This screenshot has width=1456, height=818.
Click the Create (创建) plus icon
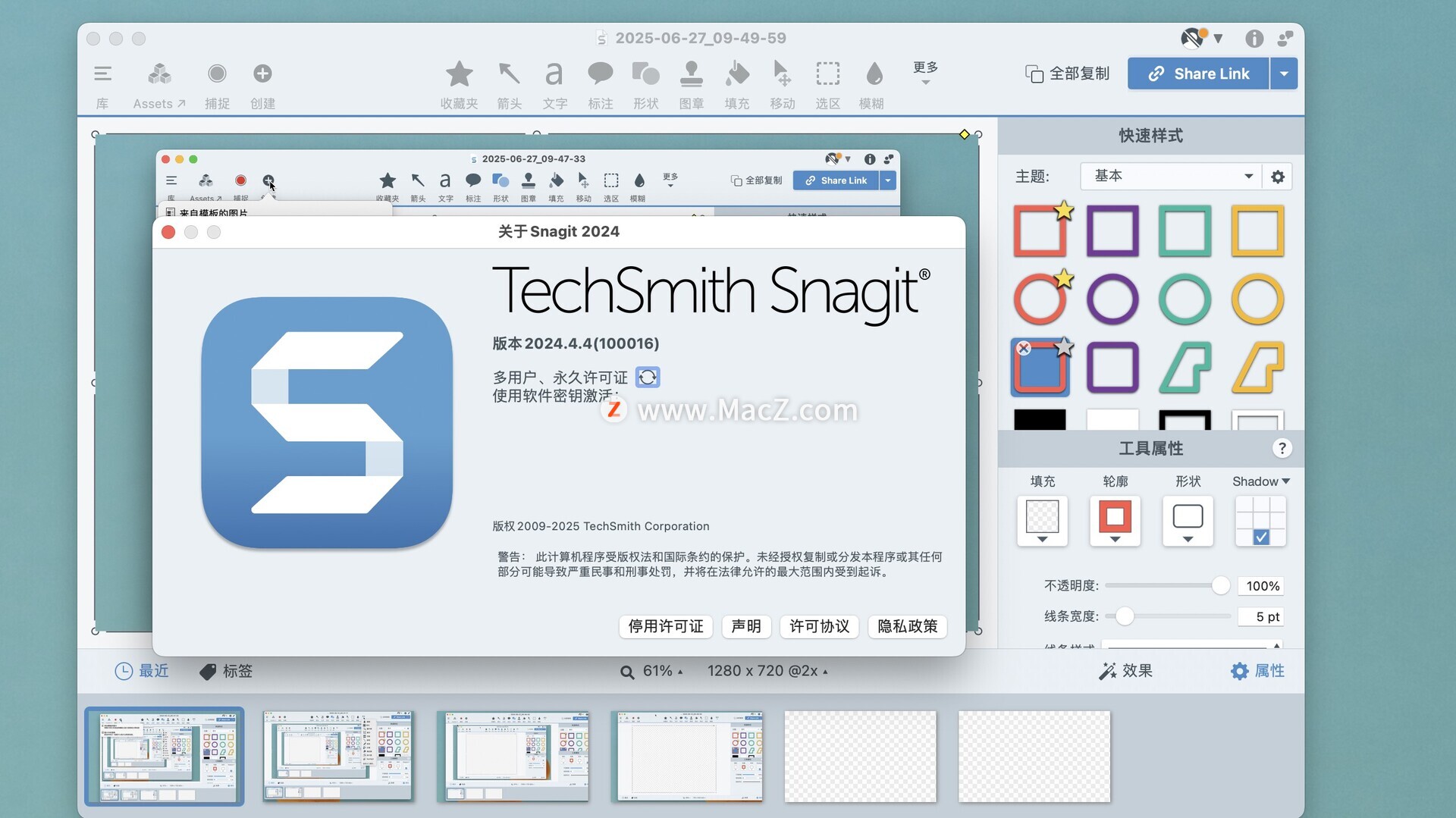pyautogui.click(x=262, y=74)
